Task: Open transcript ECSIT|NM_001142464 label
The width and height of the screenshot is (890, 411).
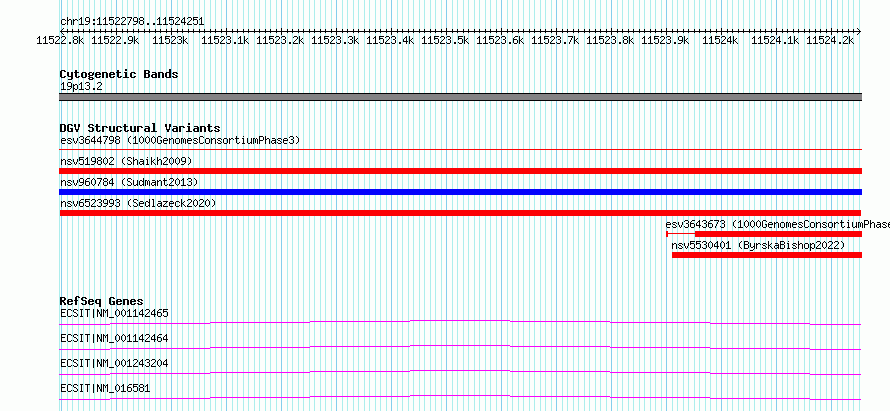Action: (114, 338)
